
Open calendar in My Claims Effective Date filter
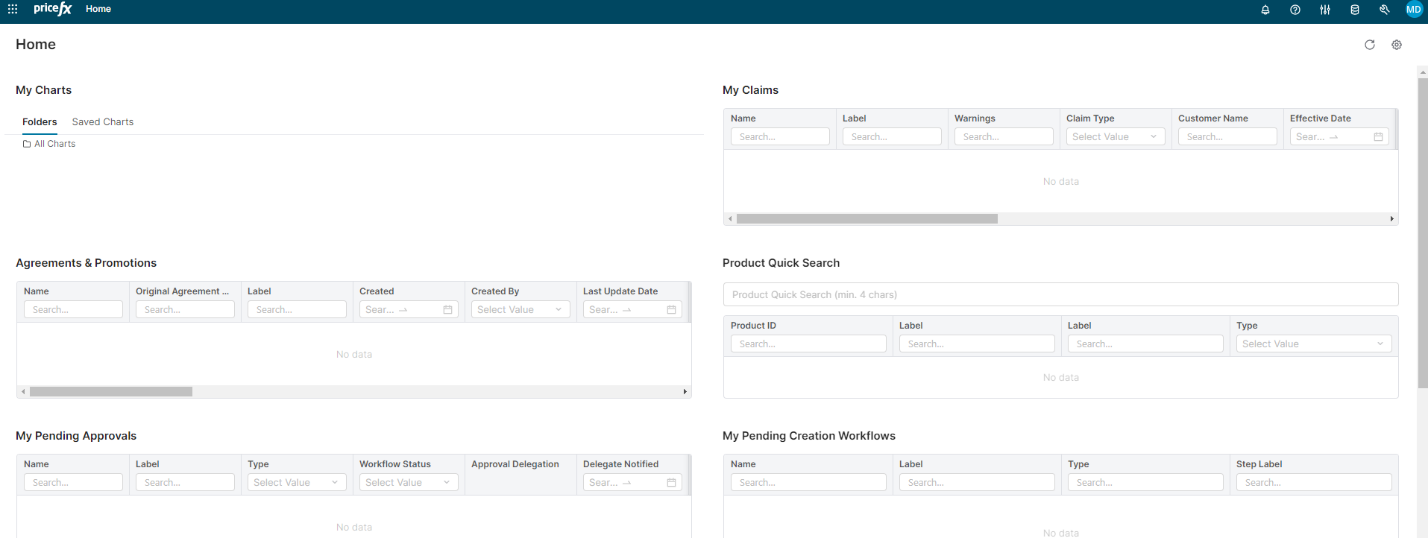pos(1378,137)
